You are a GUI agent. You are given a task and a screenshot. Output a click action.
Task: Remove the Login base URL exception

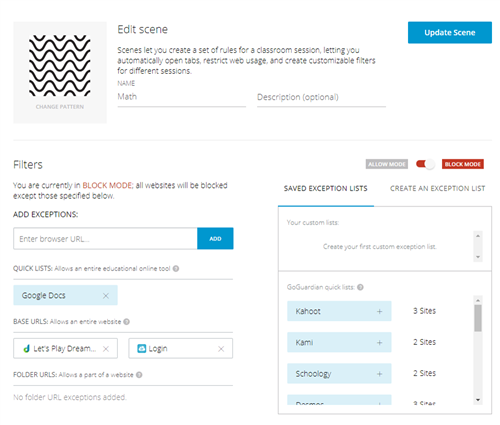221,349
